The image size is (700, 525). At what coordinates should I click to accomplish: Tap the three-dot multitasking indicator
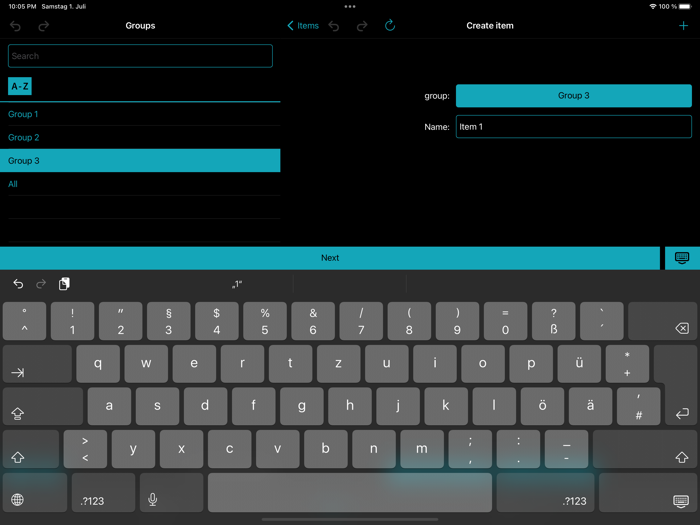350,6
